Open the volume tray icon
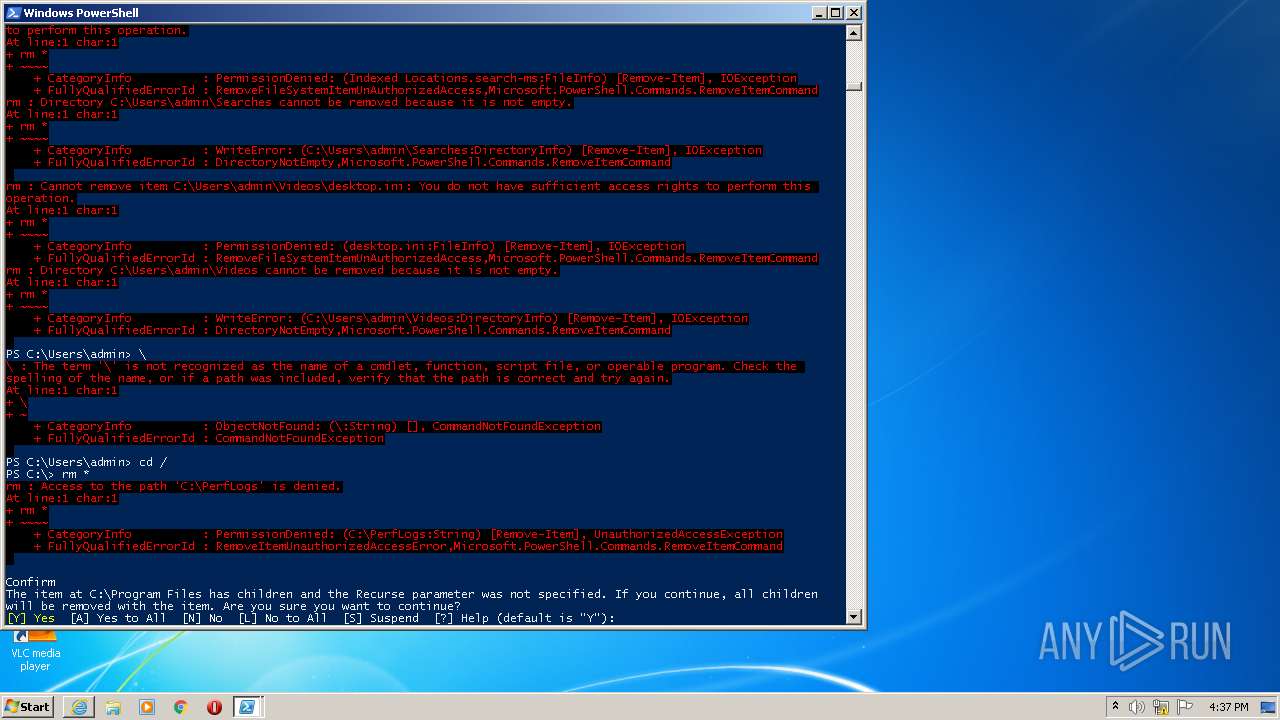Image resolution: width=1280 pixels, height=720 pixels. click(x=1137, y=707)
